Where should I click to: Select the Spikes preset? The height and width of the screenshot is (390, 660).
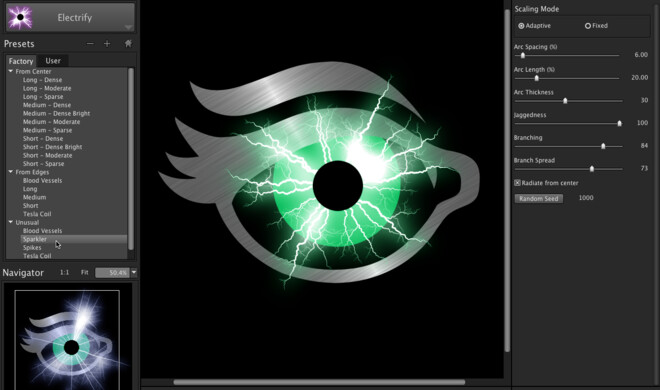click(x=32, y=248)
